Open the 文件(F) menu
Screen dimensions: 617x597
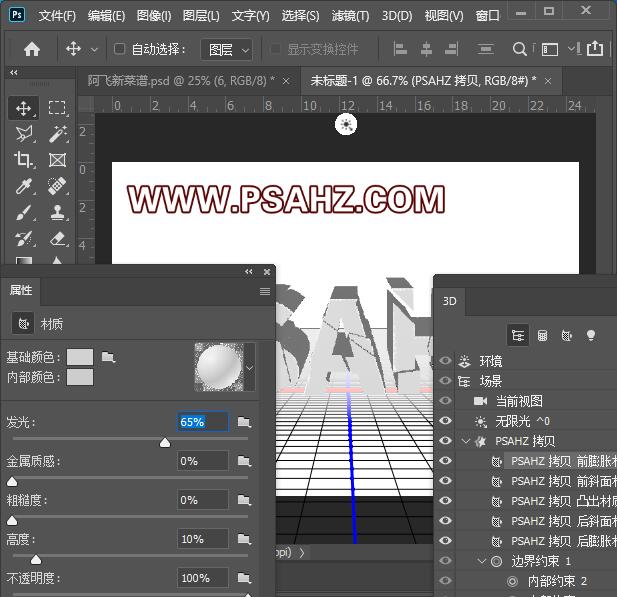[57, 16]
